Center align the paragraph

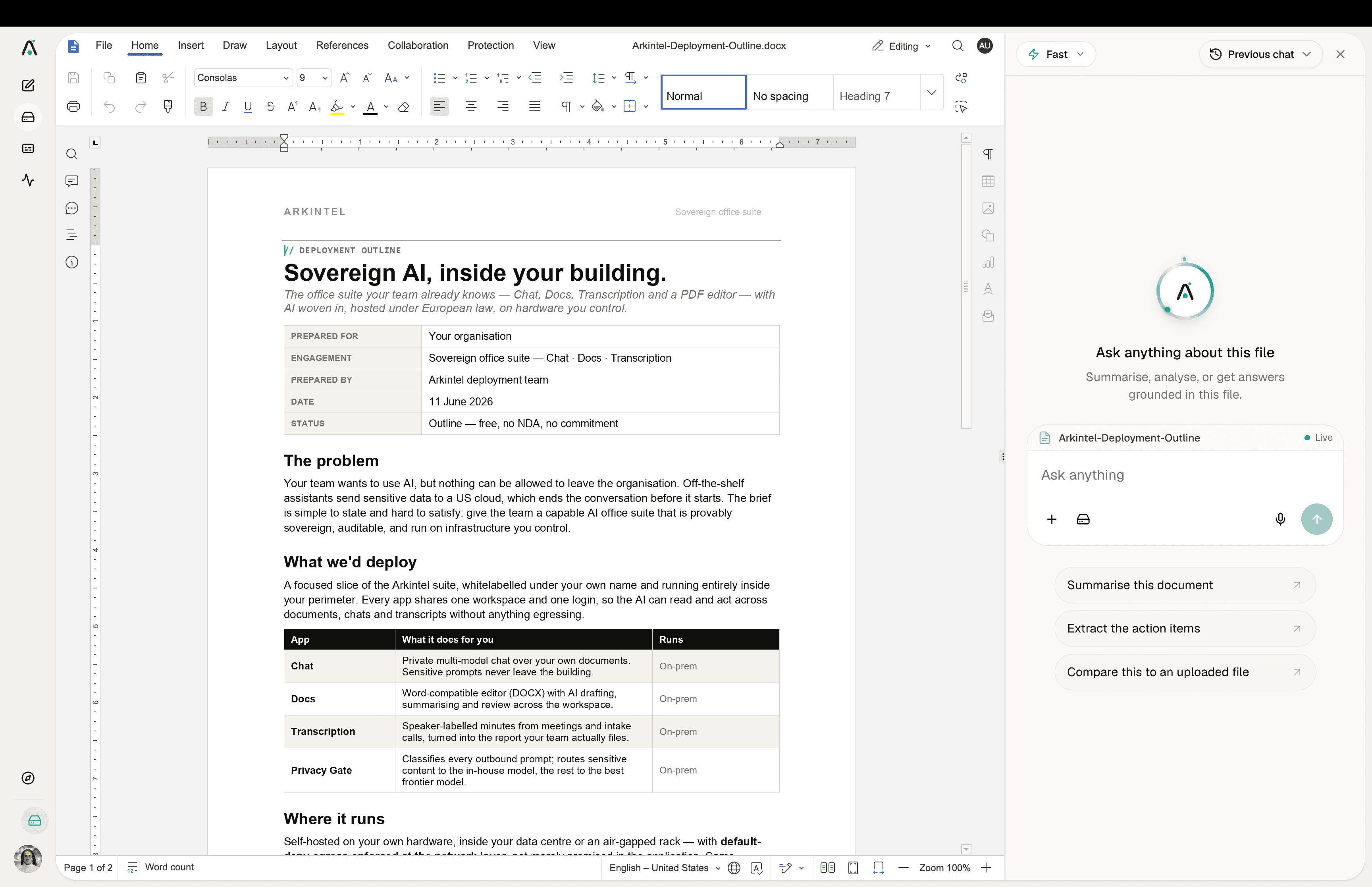pos(471,106)
